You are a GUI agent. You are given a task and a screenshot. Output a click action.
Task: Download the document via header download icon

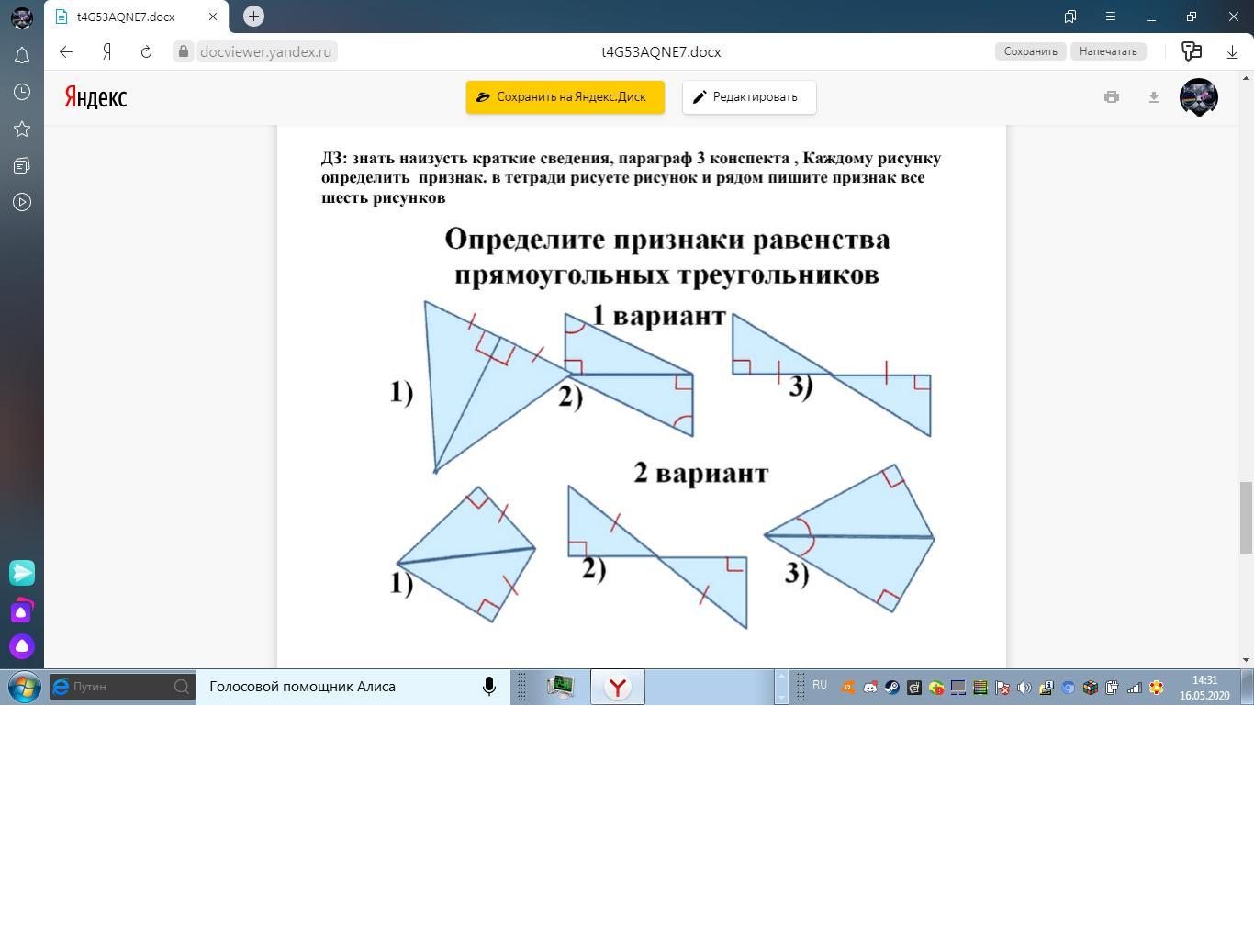coord(1154,96)
